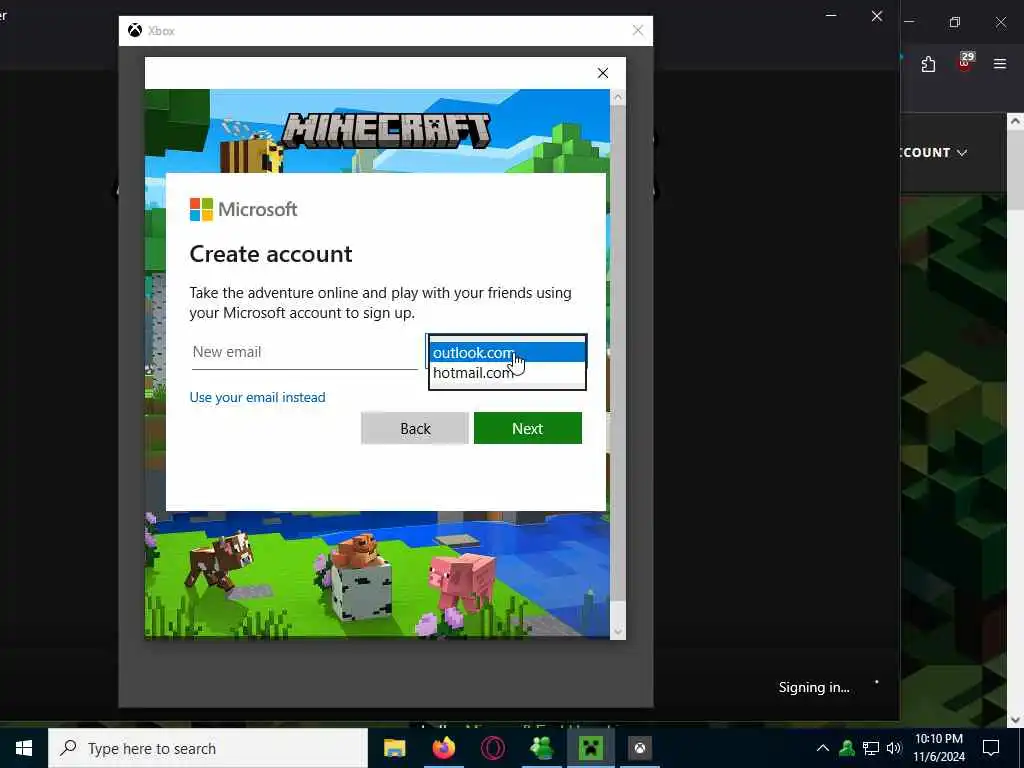Image resolution: width=1024 pixels, height=768 pixels.
Task: Click the browser page scrollbar down arrow
Action: click(1015, 720)
